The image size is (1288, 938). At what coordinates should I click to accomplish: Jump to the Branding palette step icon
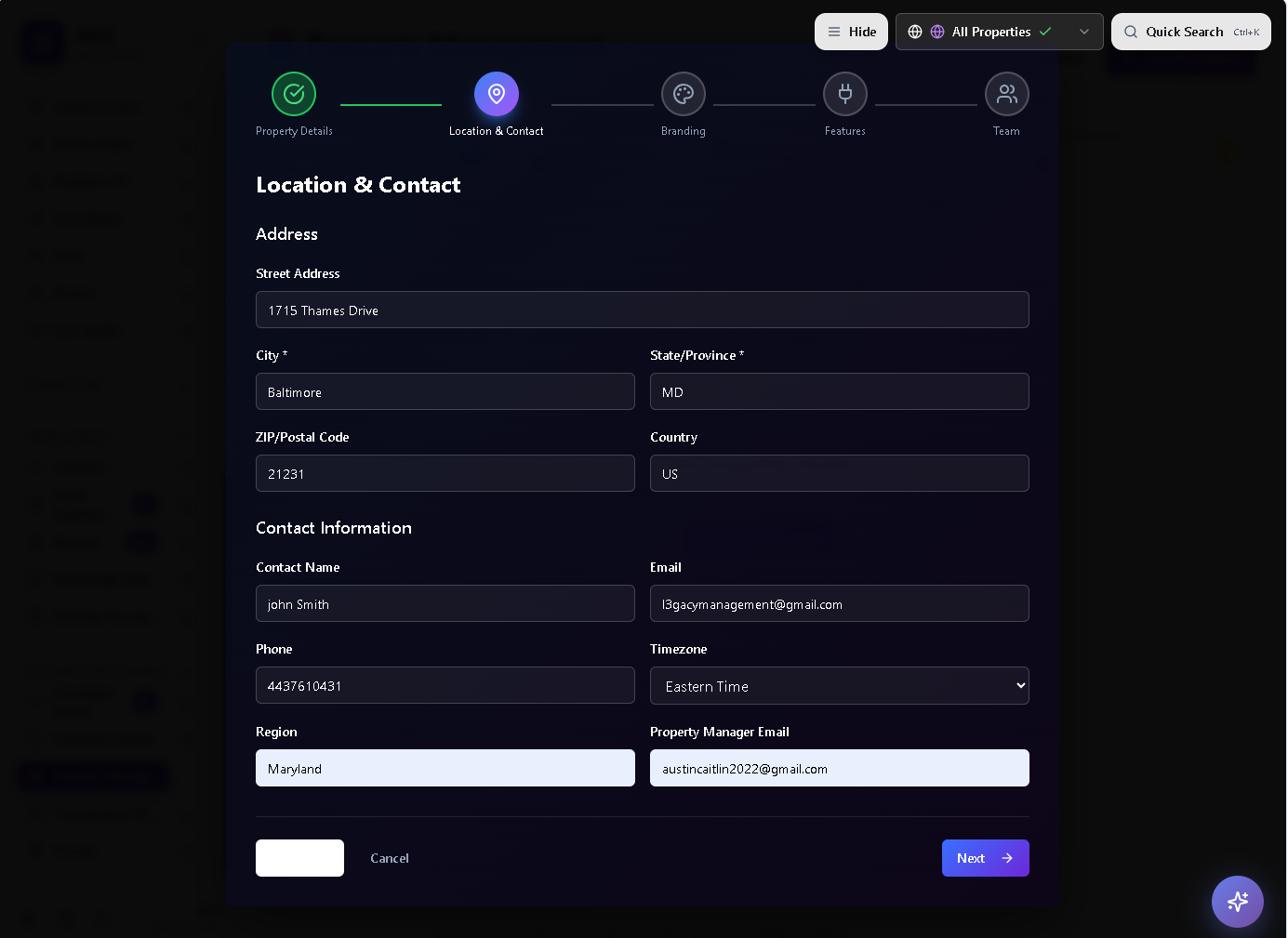[684, 94]
